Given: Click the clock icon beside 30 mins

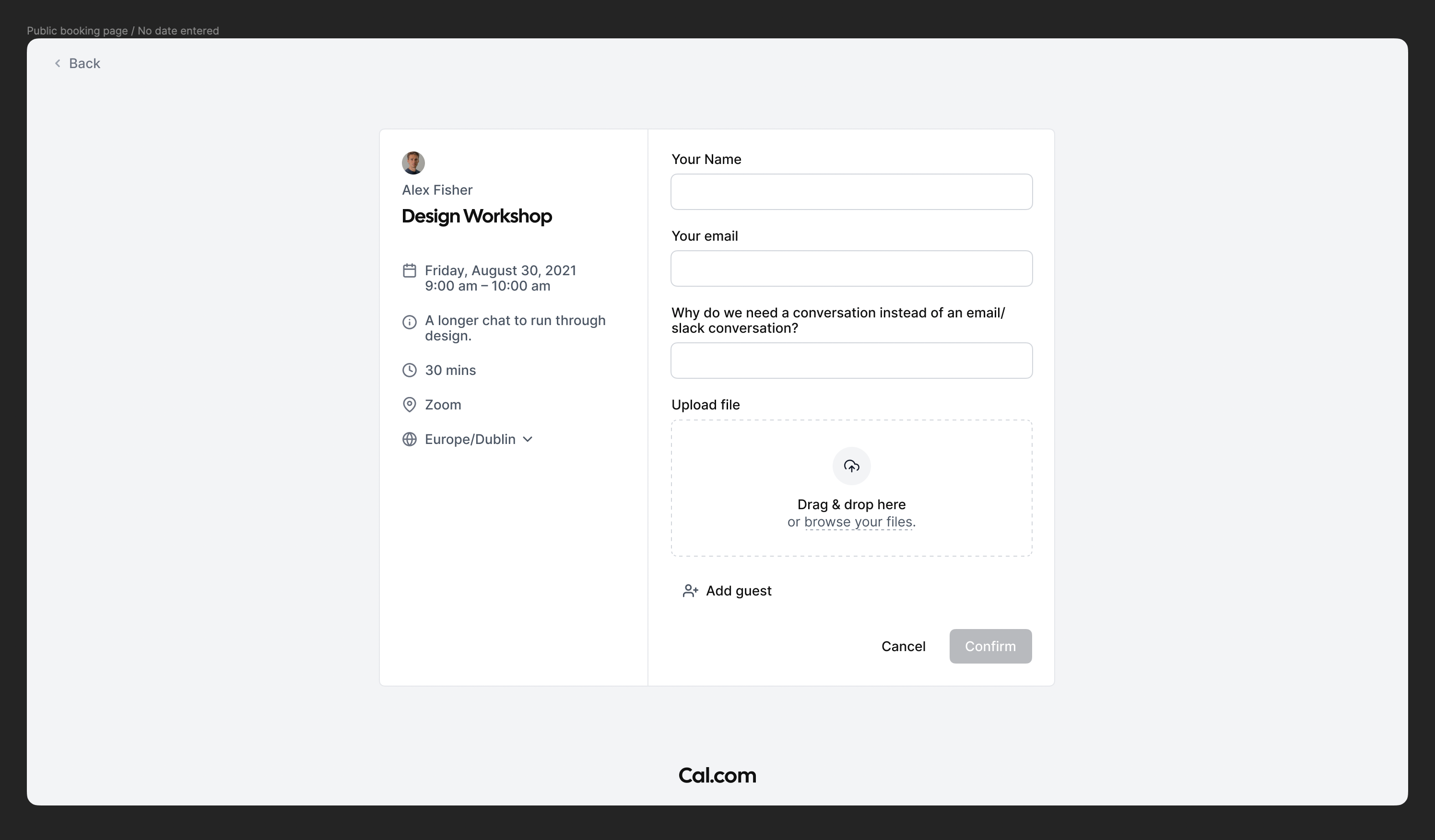Looking at the screenshot, I should point(409,370).
